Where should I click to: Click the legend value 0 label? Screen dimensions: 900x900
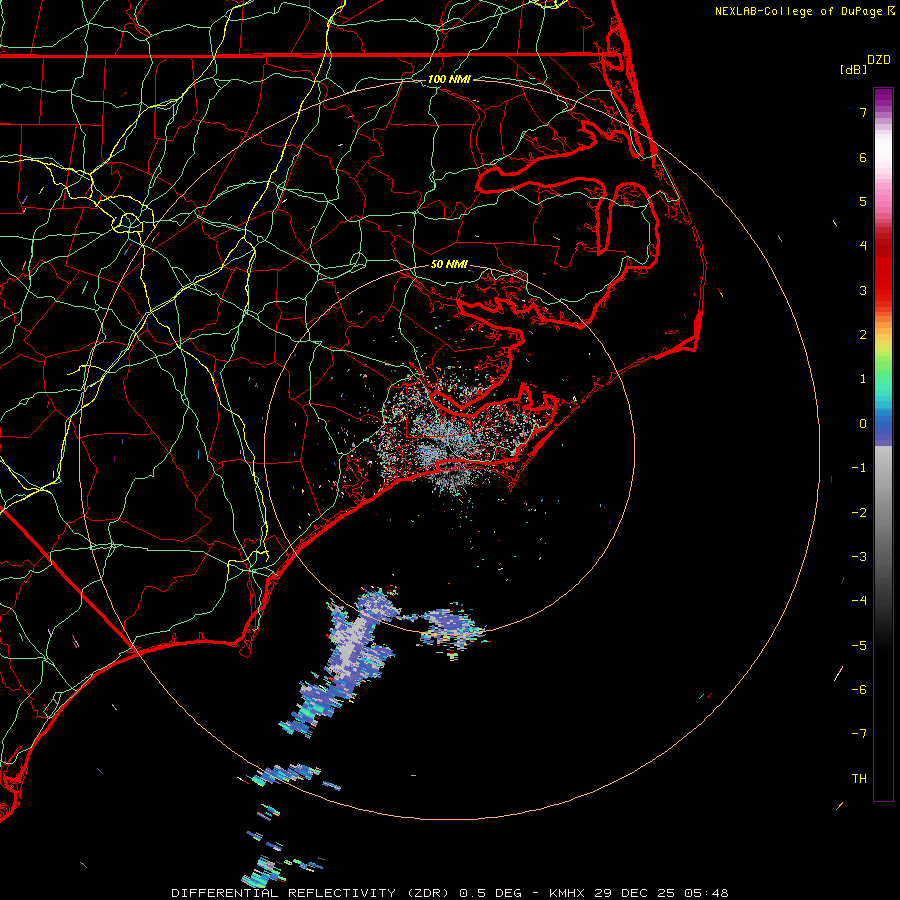point(863,424)
